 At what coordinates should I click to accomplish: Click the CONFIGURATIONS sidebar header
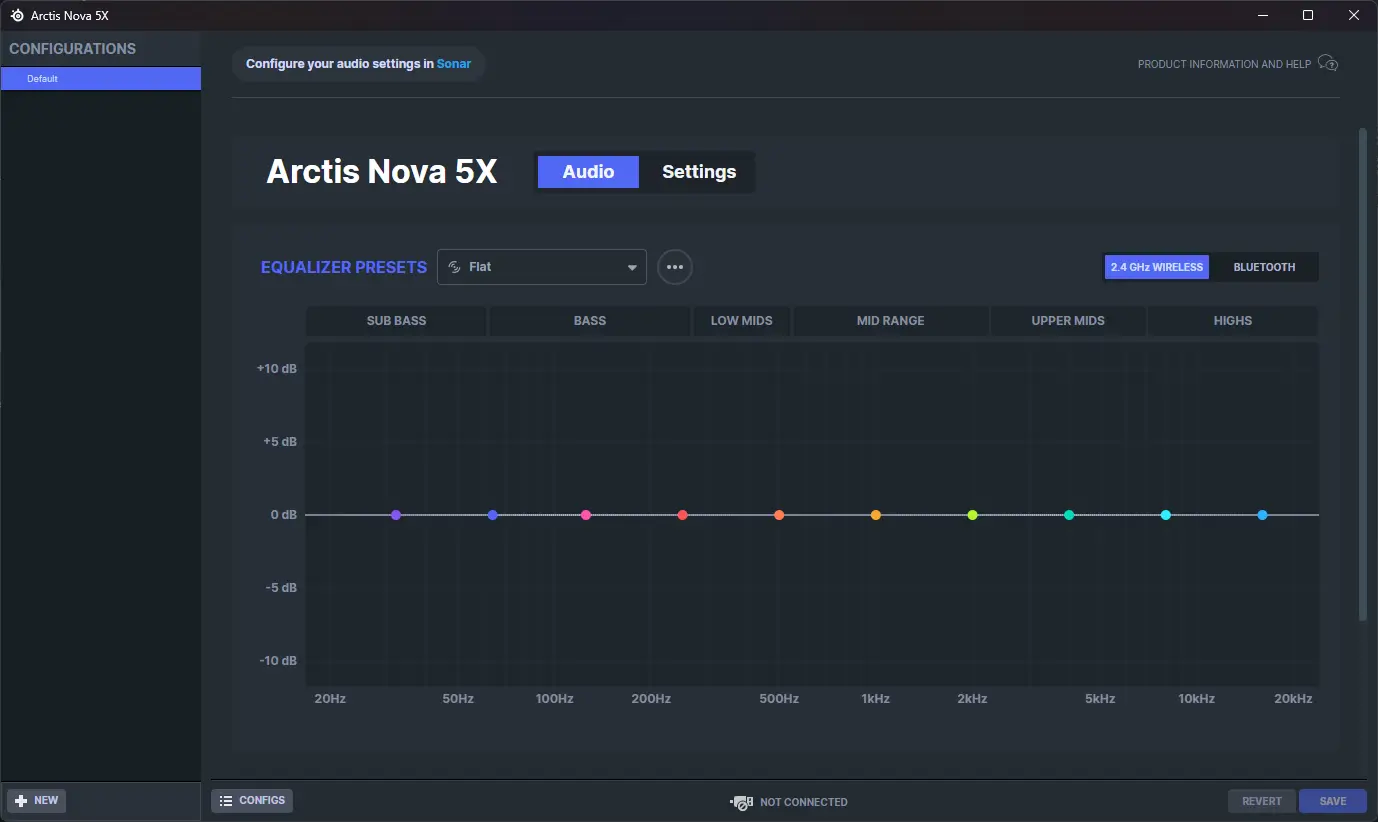[72, 48]
